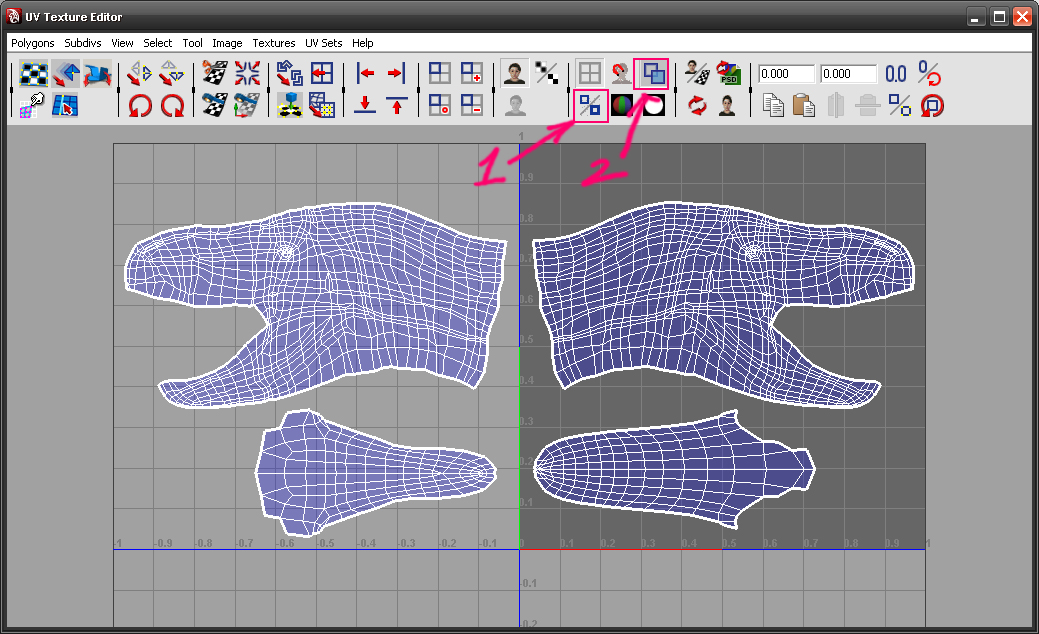Image resolution: width=1039 pixels, height=634 pixels.
Task: Click the Create PSD network icon
Action: point(729,73)
